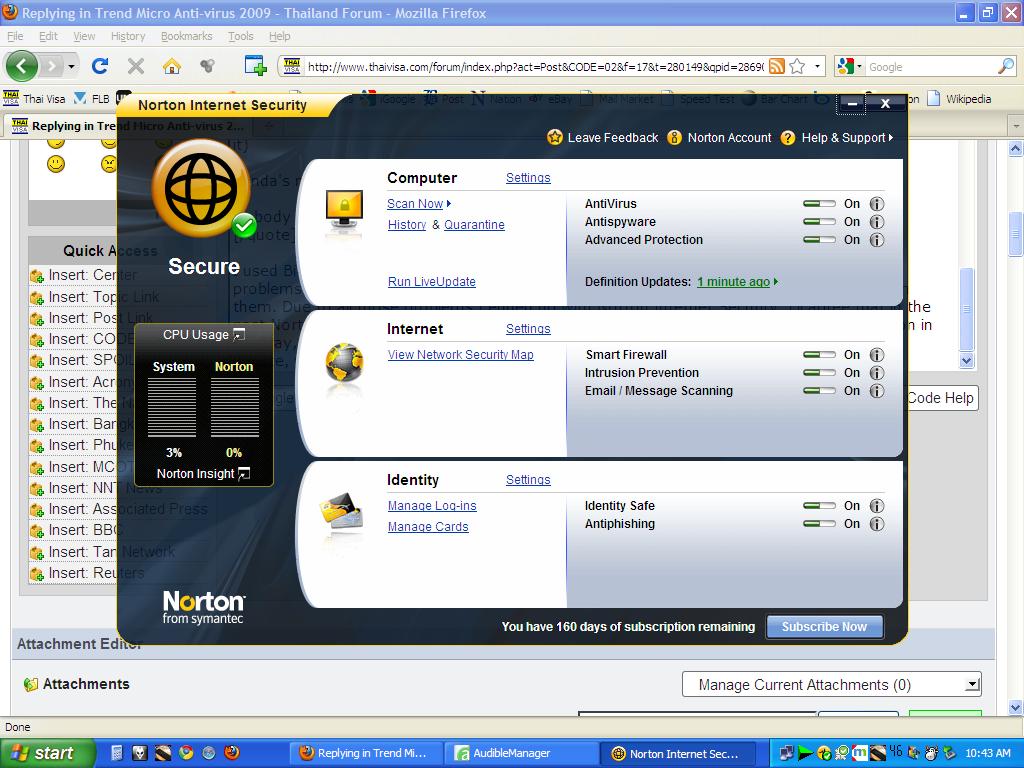
Task: Click the Norton Account icon
Action: (674, 138)
